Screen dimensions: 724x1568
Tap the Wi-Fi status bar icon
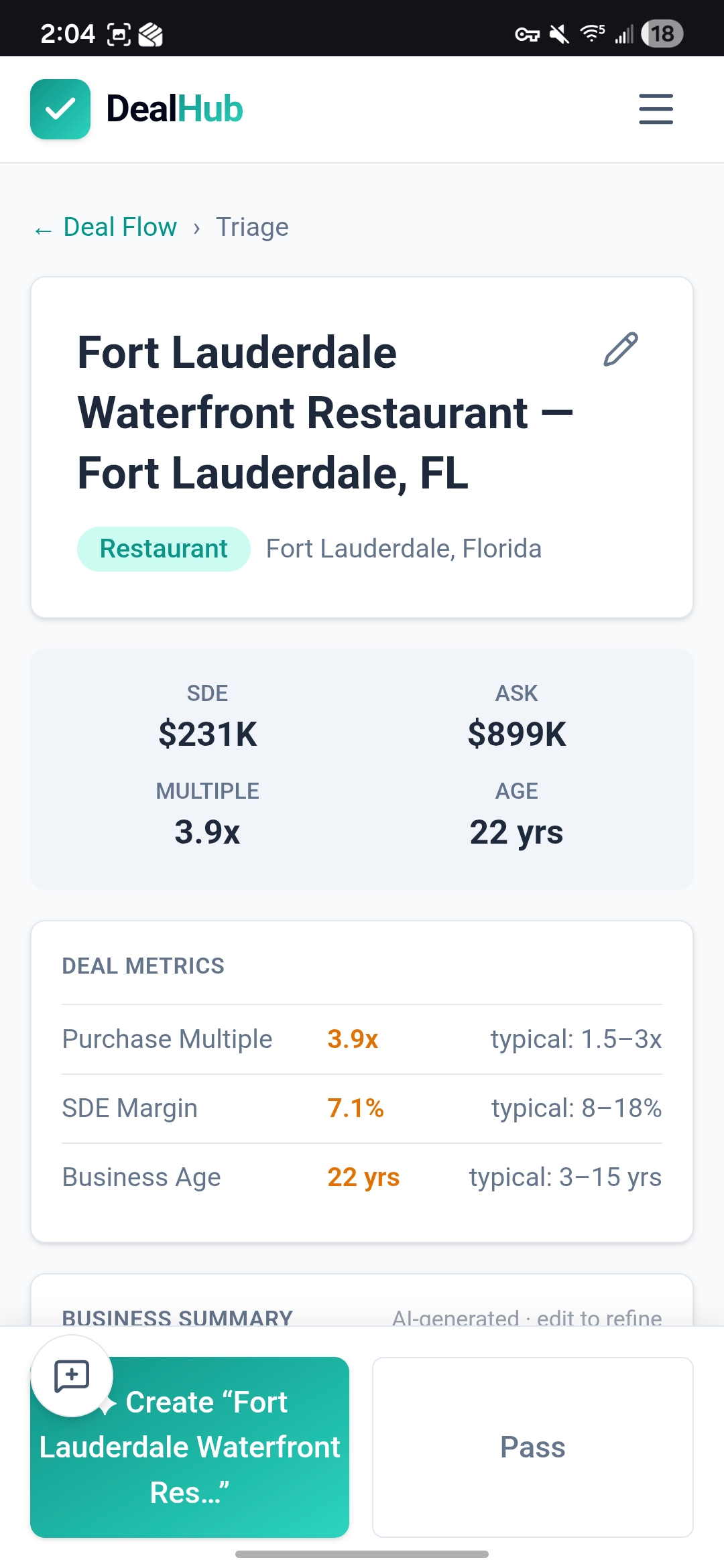click(x=592, y=34)
